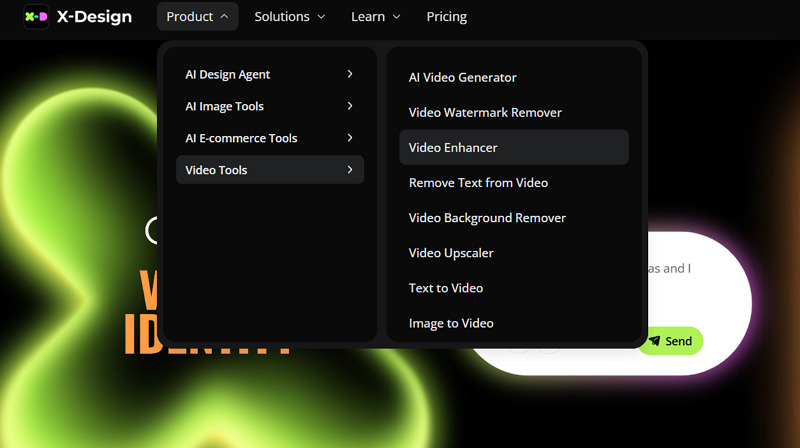
Task: Expand AI E-commerce Tools submenu arrow
Action: [350, 138]
